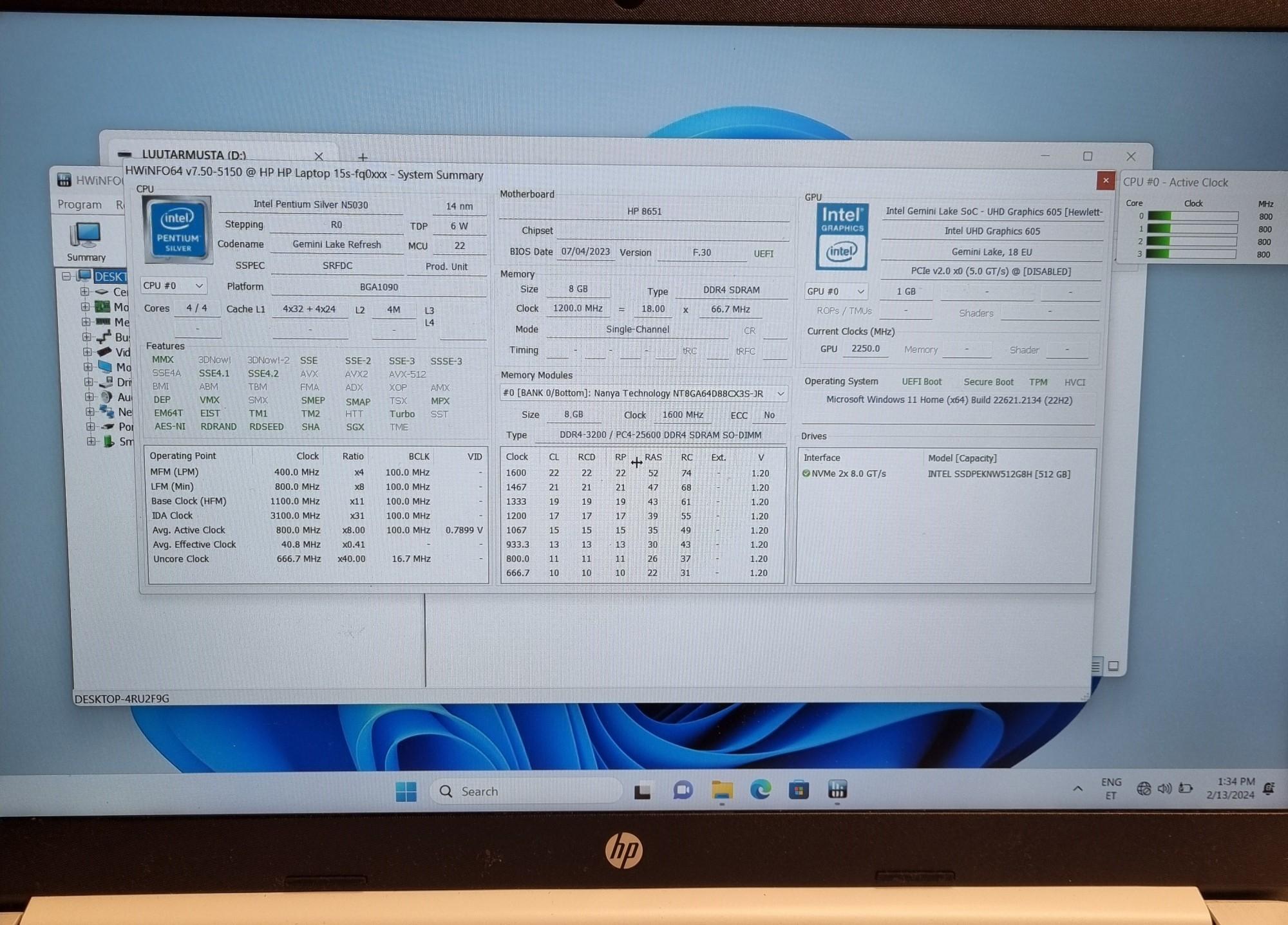The height and width of the screenshot is (925, 1288).
Task: Select the DESKTOP root tree item
Action: (x=111, y=276)
